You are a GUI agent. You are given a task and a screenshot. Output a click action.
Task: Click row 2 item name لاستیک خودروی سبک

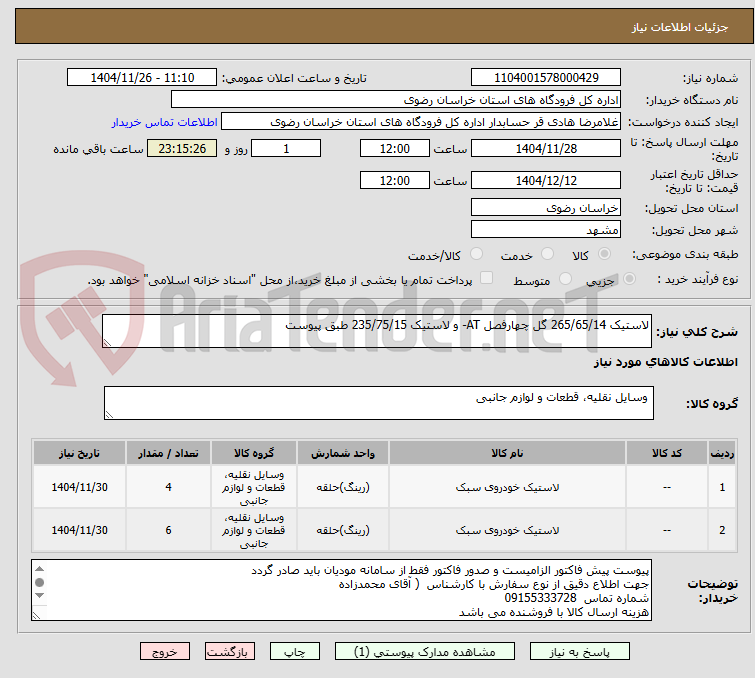[507, 530]
